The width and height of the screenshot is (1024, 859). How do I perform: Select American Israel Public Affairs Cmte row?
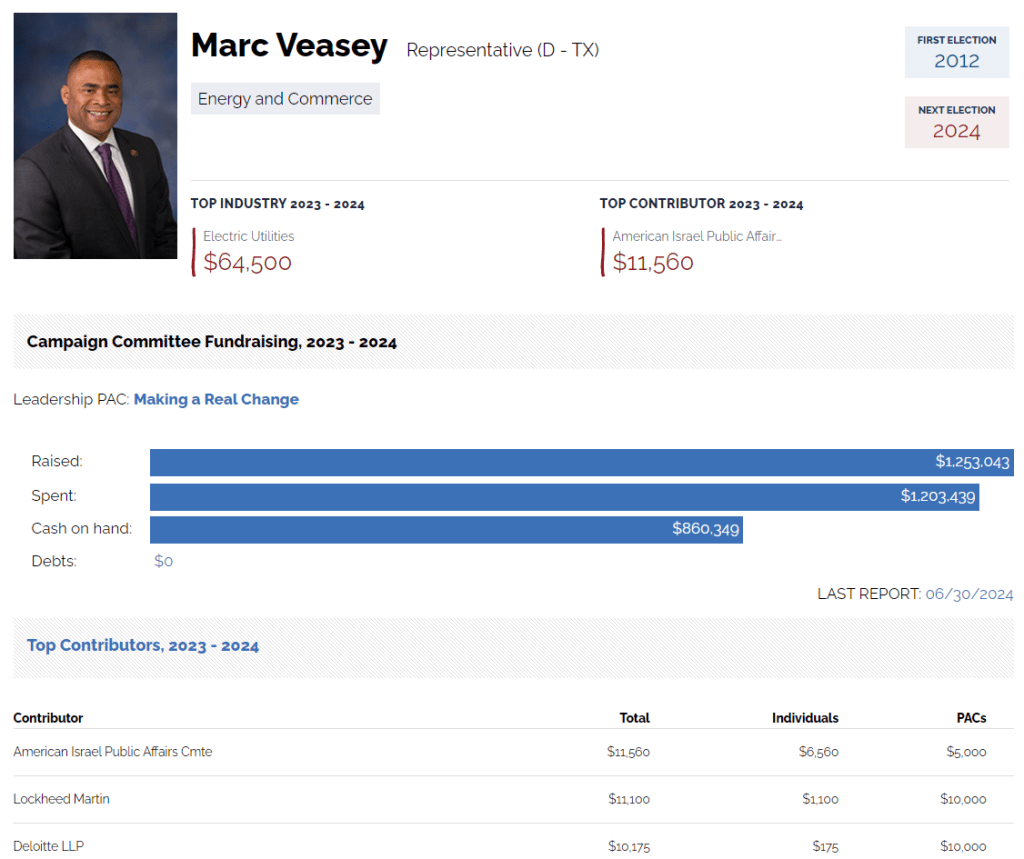[x=113, y=752]
